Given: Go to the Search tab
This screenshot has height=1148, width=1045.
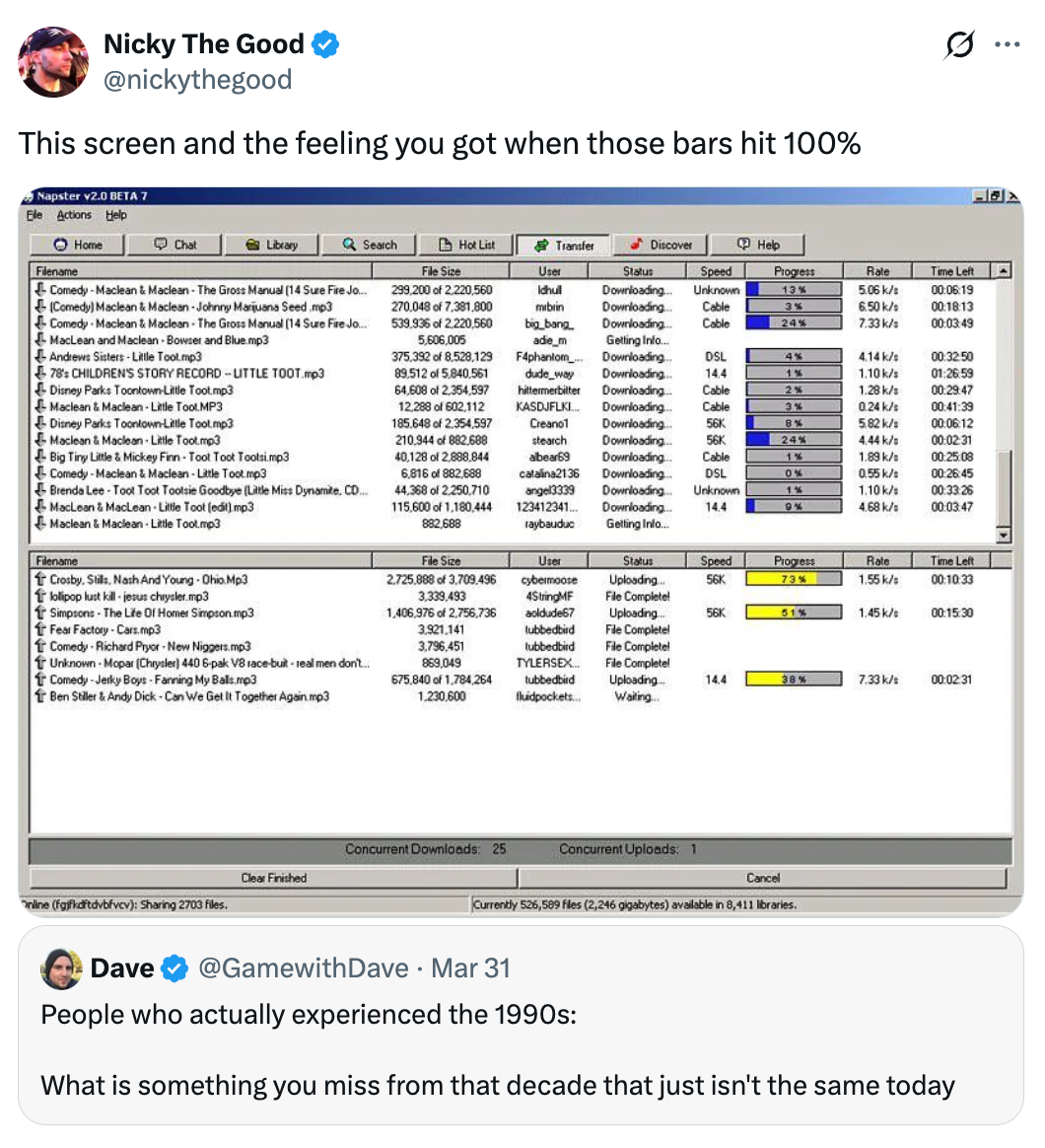Looking at the screenshot, I should (370, 245).
